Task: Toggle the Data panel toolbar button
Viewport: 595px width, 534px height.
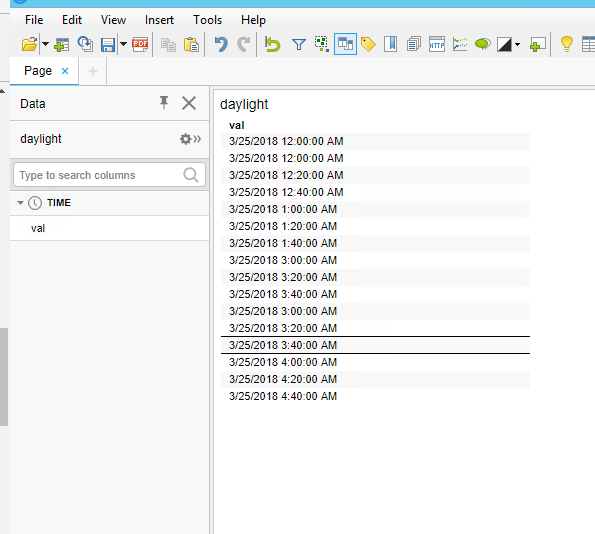Action: point(345,44)
